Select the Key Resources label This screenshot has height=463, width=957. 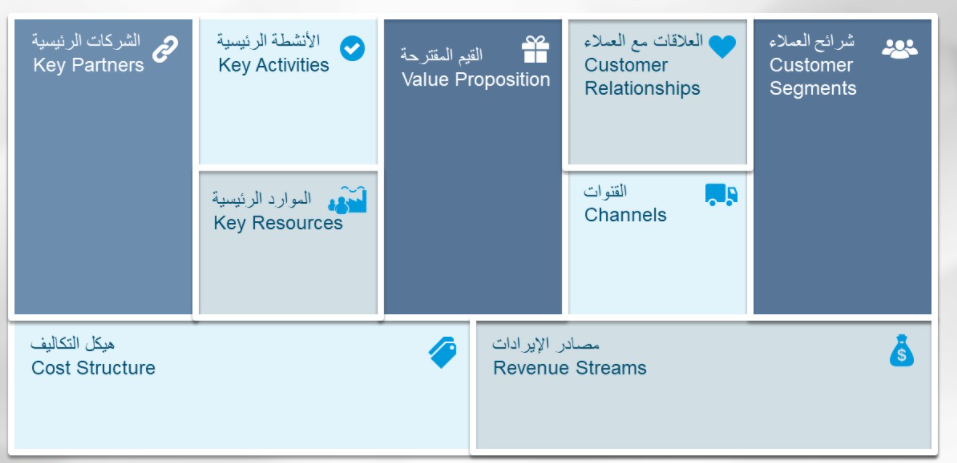(278, 223)
